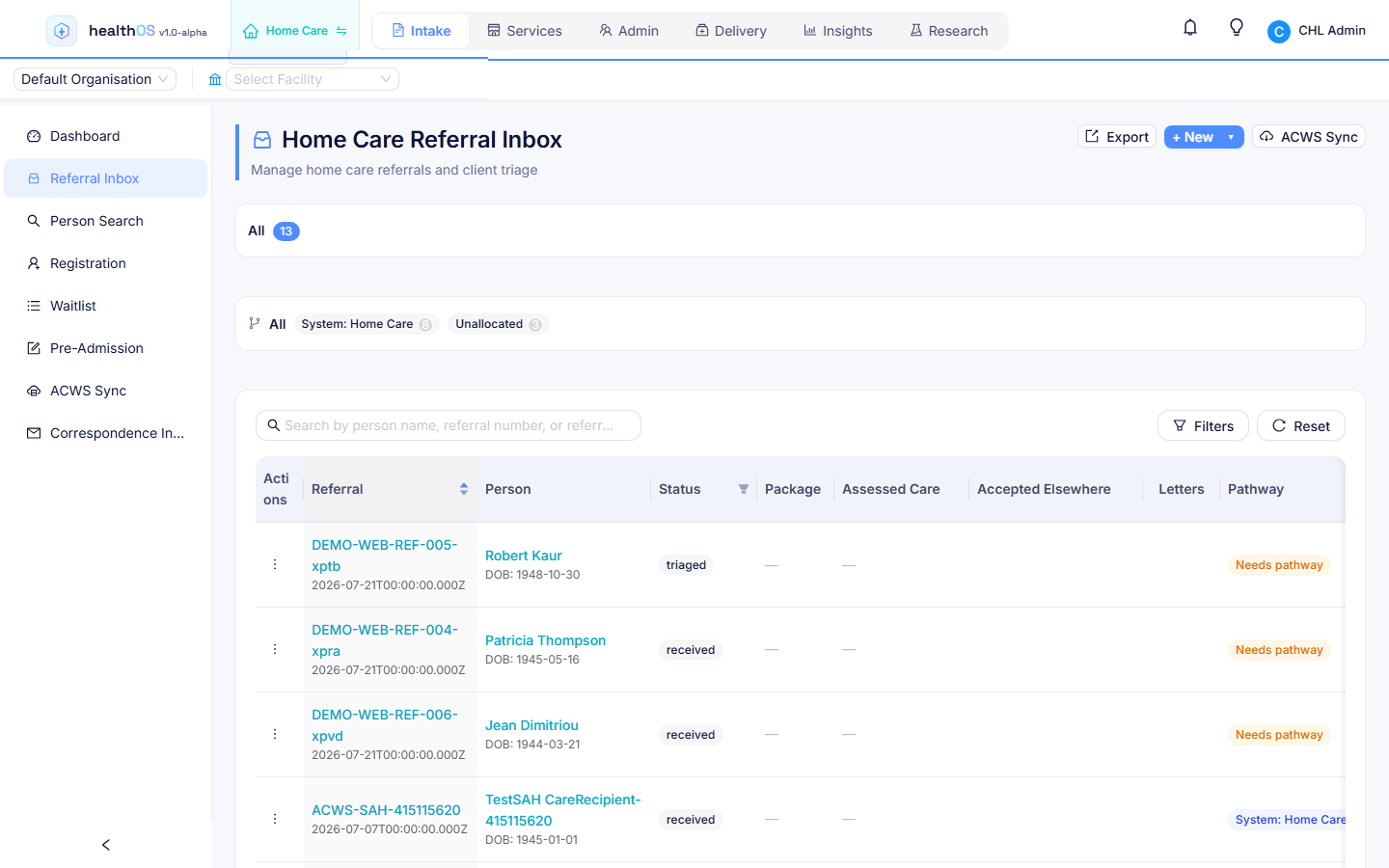Image resolution: width=1389 pixels, height=868 pixels.
Task: Open the Filters button
Action: pos(1203,425)
